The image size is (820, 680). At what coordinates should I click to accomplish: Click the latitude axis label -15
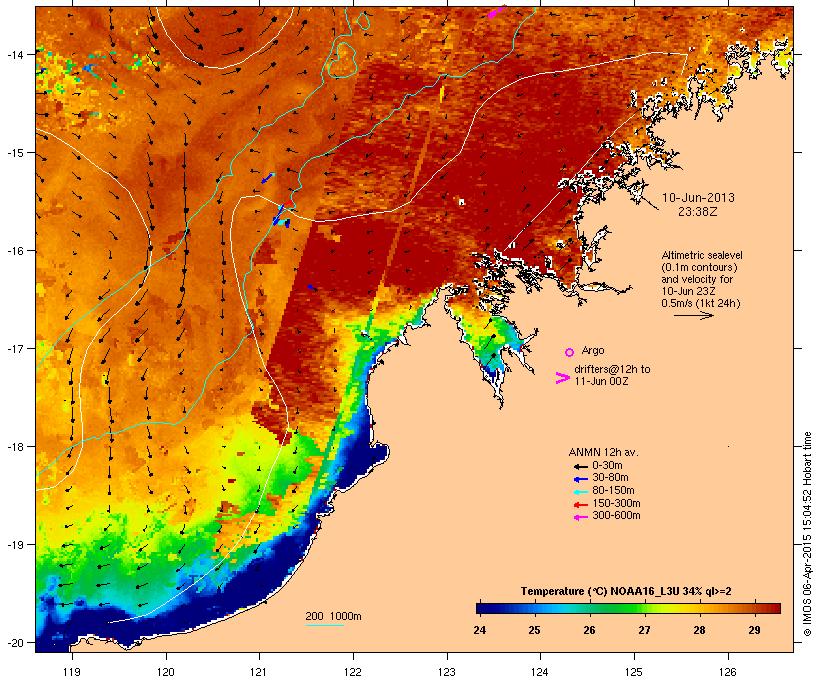[14, 153]
